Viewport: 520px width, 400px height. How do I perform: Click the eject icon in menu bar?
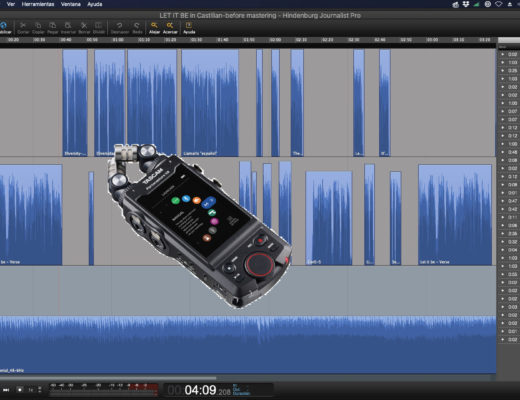[x=510, y=4]
